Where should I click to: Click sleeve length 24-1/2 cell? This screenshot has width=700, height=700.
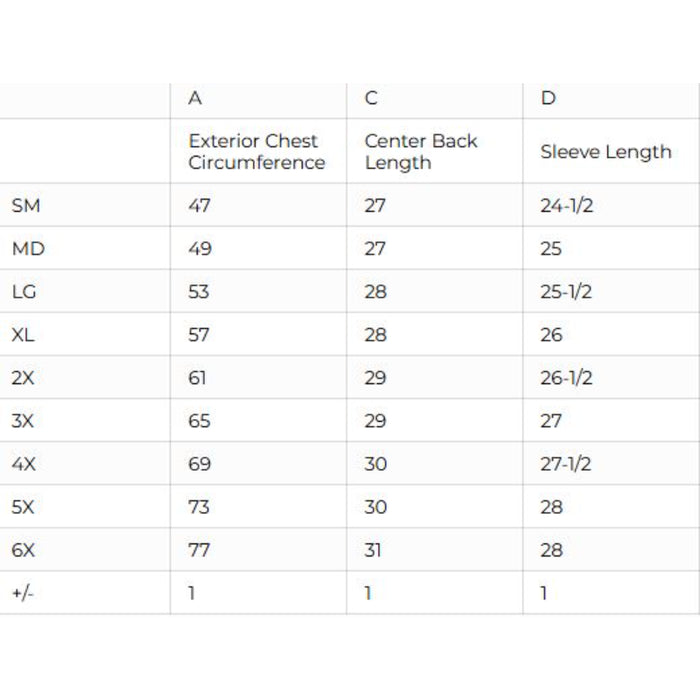pyautogui.click(x=566, y=206)
